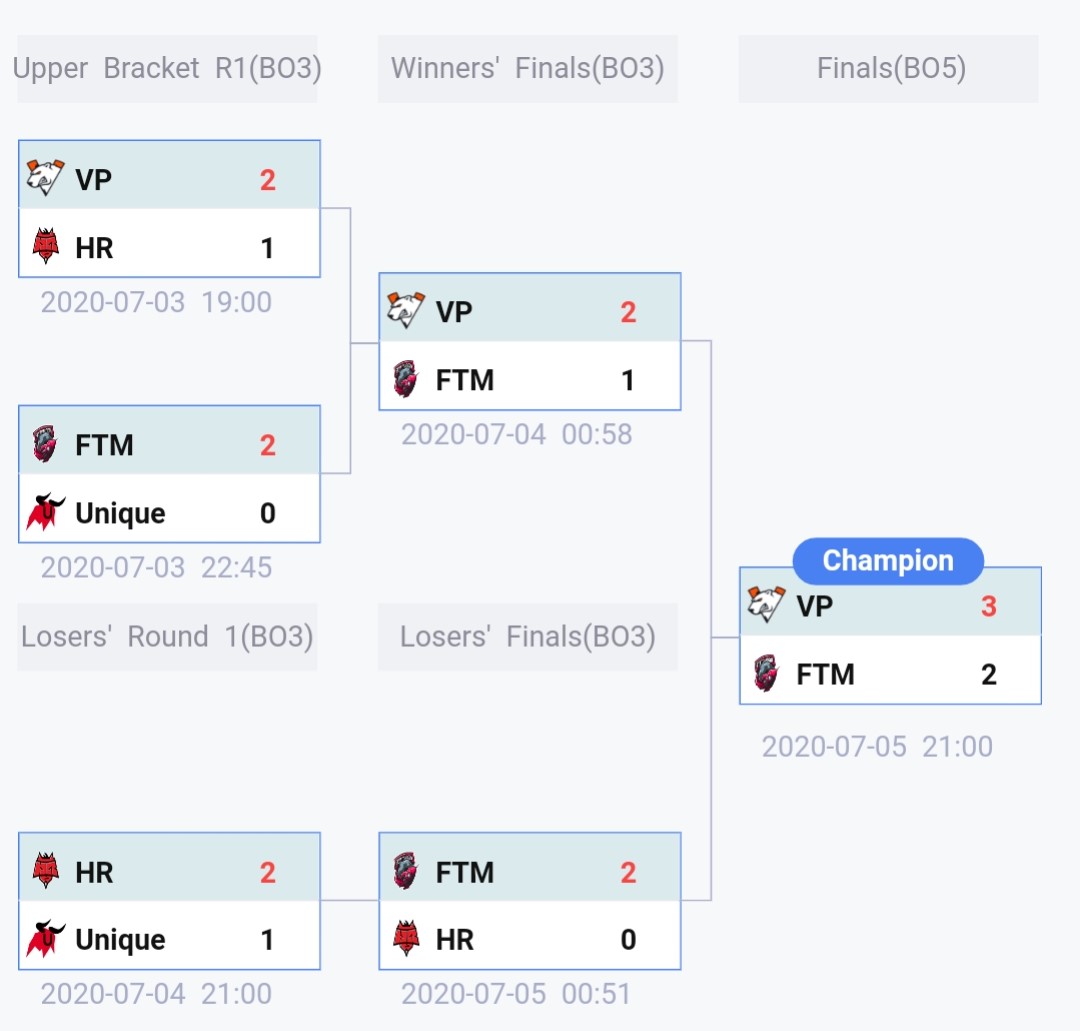Screen dimensions: 1080x1031
Task: Select the Losers' Round 1(BO3) header
Action: [x=167, y=637]
